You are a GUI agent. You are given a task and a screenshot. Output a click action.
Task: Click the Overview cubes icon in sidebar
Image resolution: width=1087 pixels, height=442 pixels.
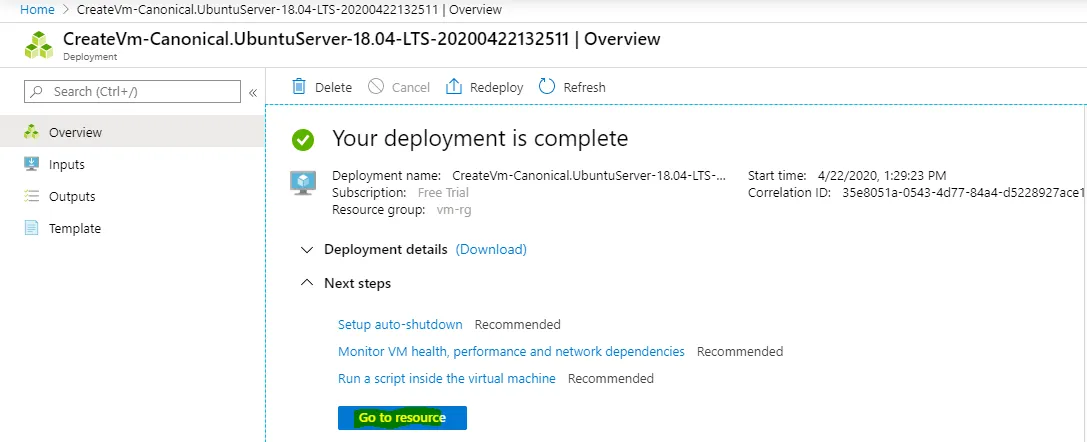[31, 132]
